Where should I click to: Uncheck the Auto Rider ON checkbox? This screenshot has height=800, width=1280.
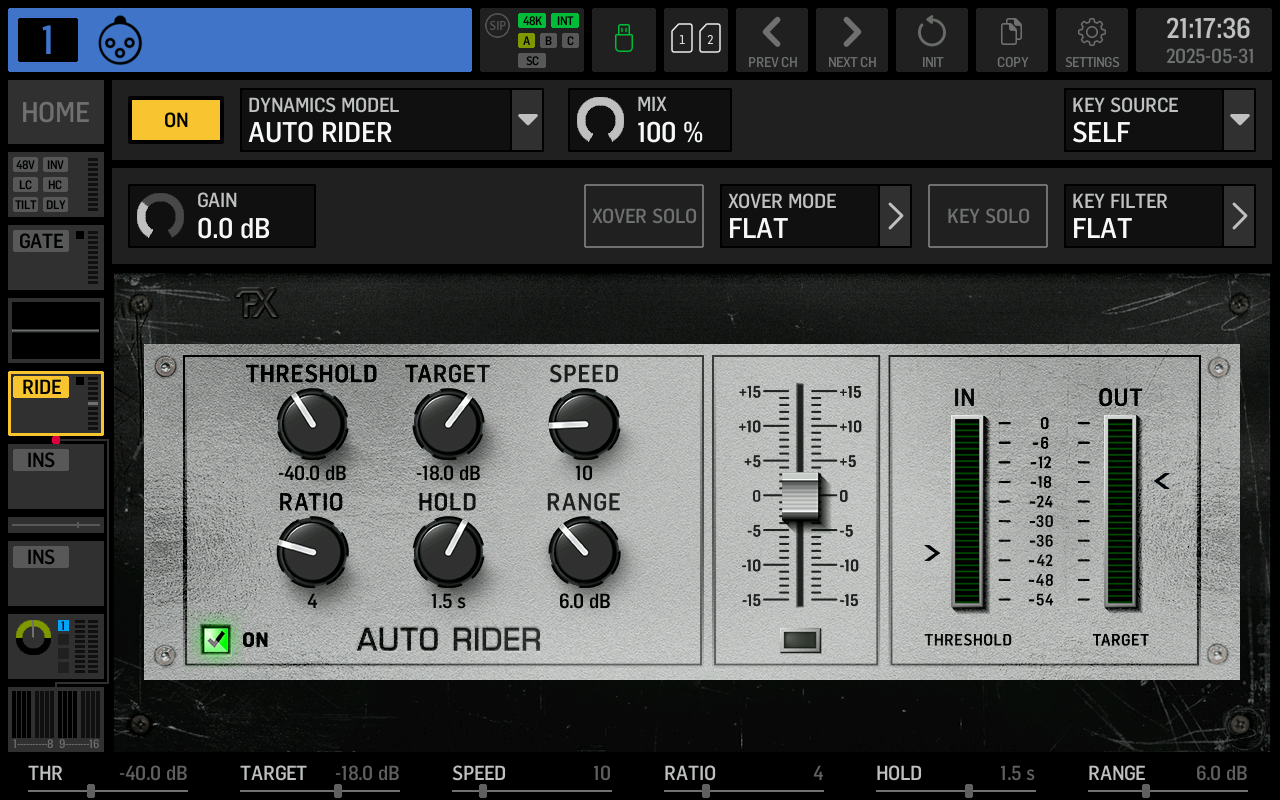(216, 639)
